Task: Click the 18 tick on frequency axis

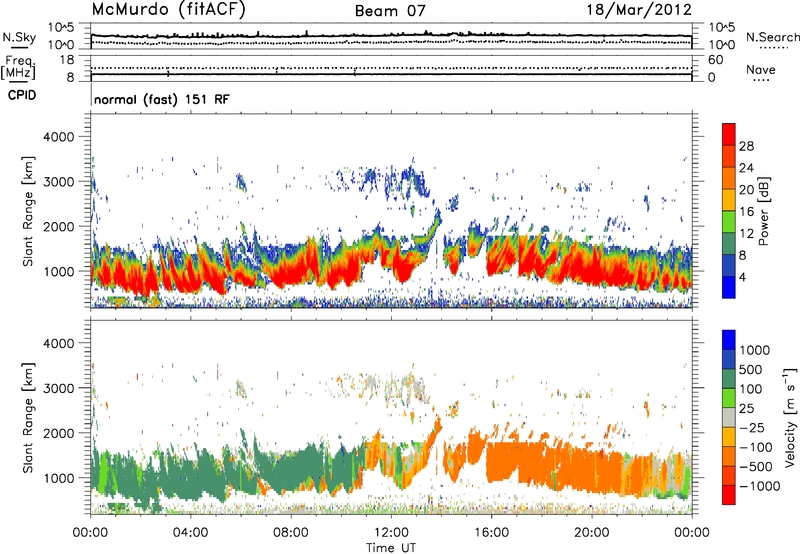Action: pos(67,60)
